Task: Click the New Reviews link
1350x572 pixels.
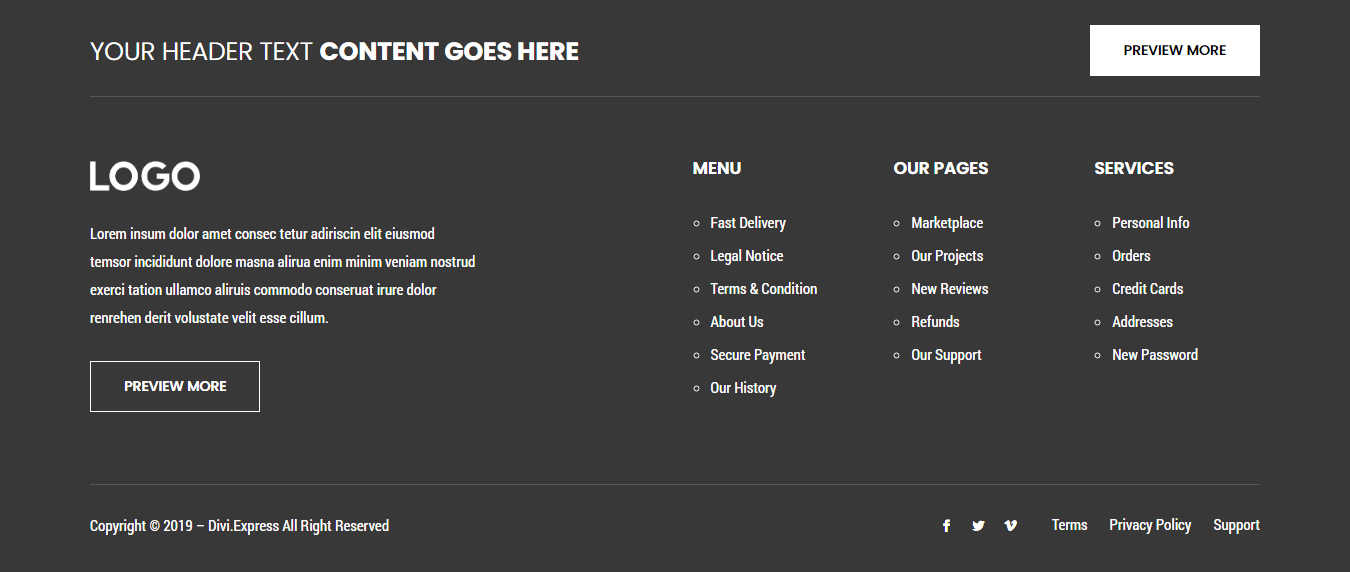Action: 949,289
